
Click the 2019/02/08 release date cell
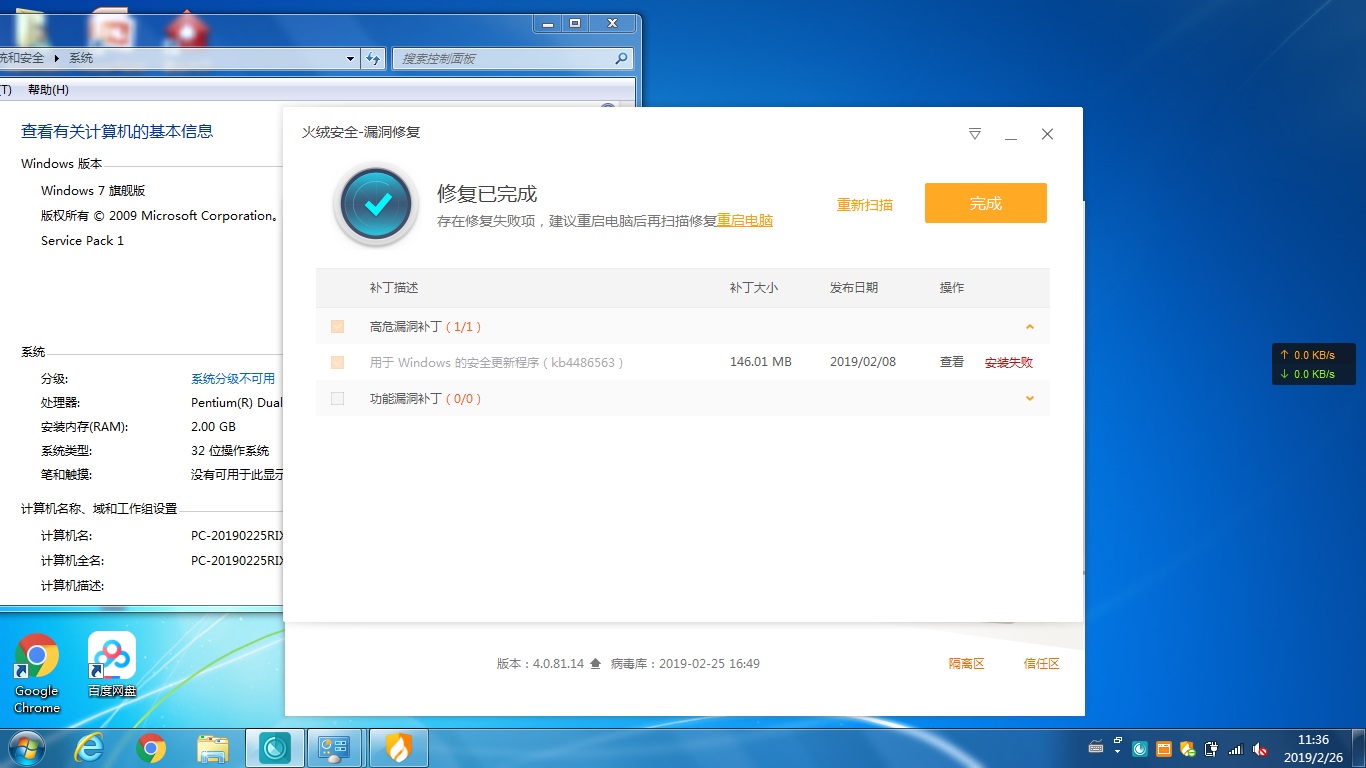pyautogui.click(x=863, y=362)
